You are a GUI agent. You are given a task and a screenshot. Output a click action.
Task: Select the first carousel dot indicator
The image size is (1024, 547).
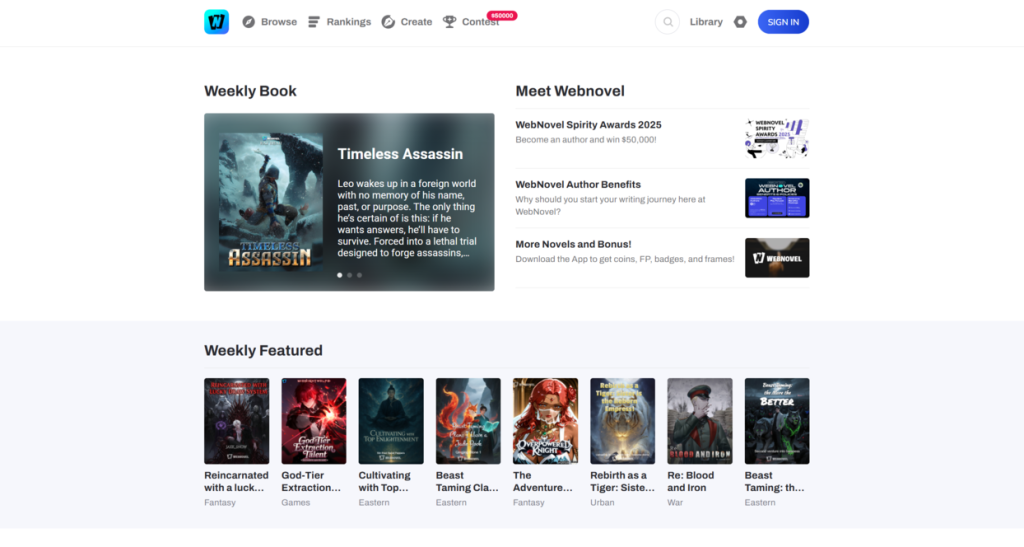click(339, 274)
